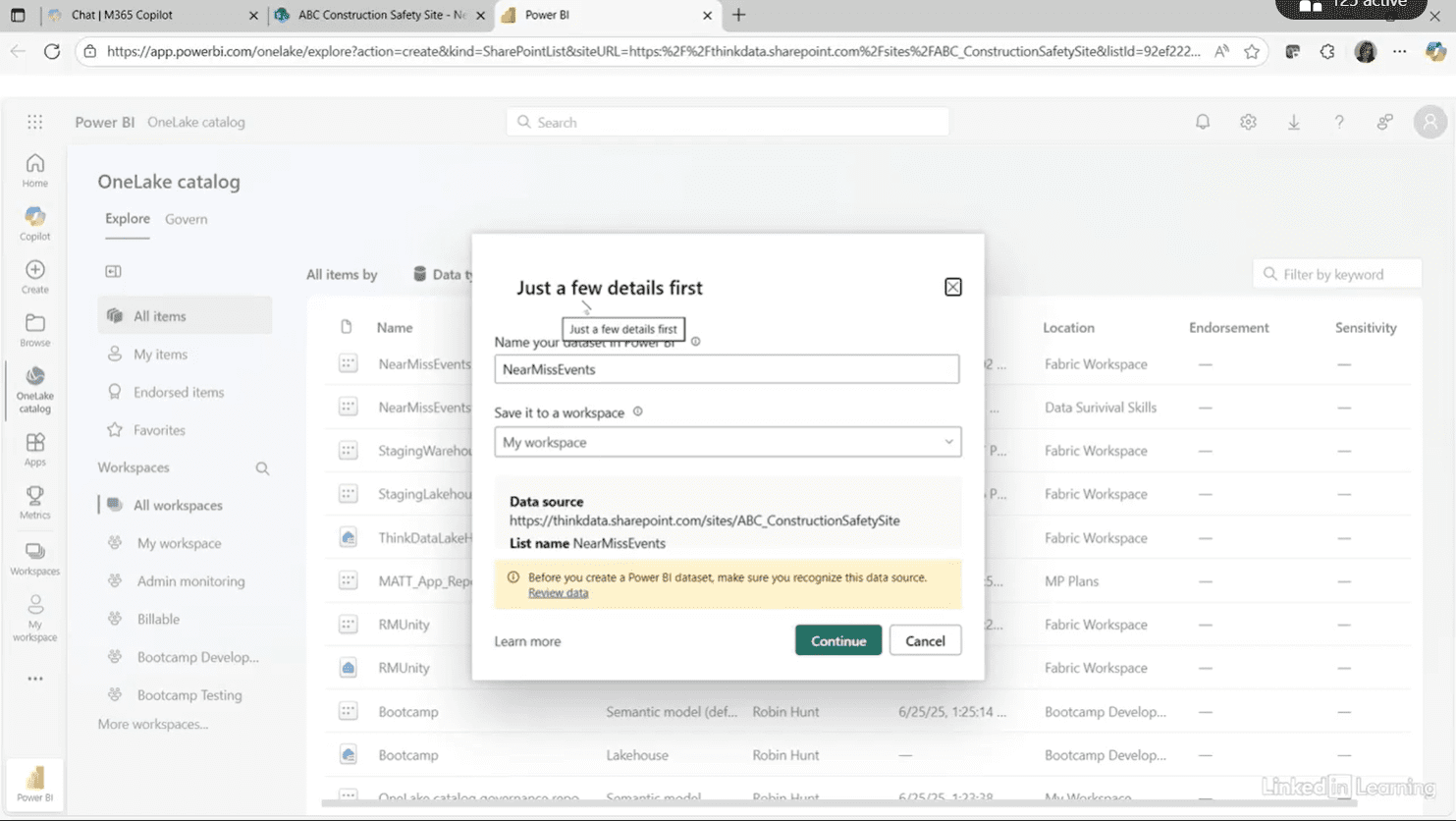
Task: Open the Help icon in the top bar
Action: pos(1339,121)
